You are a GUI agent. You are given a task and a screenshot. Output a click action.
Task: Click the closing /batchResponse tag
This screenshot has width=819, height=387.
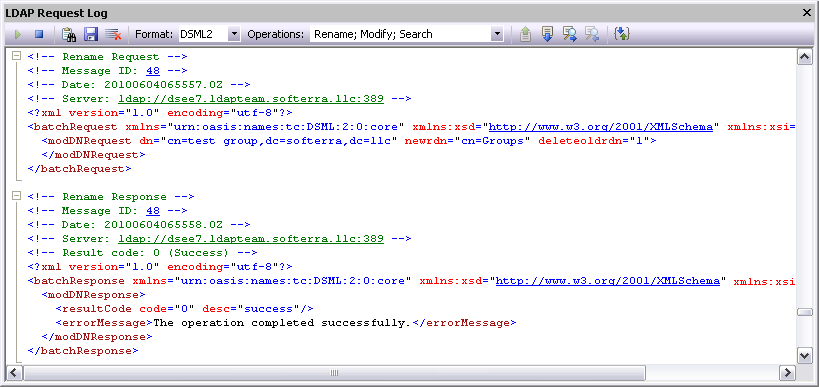pos(83,351)
